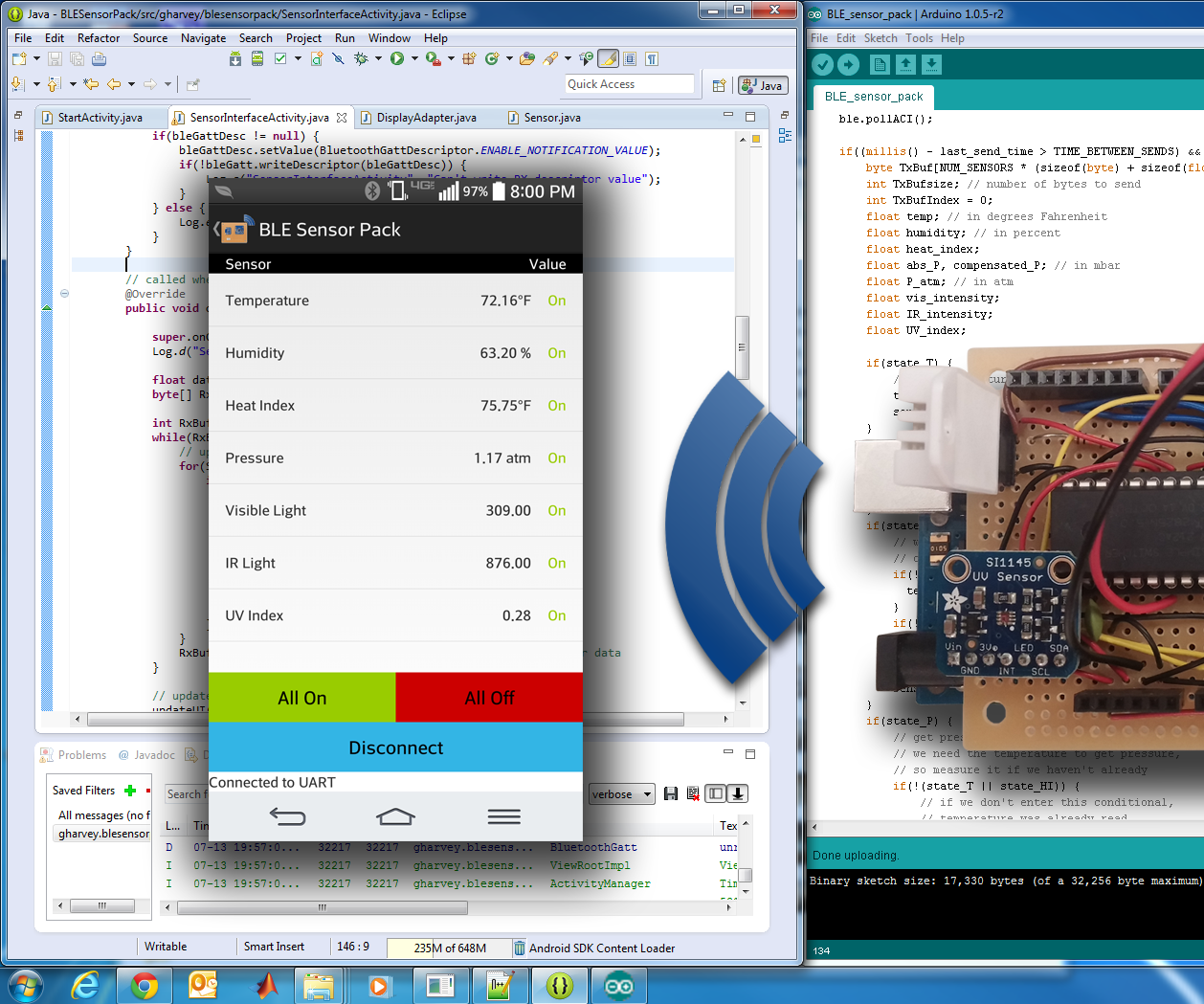This screenshot has height=1004, width=1204.
Task: Click the Quick Access search field
Action: 629,84
